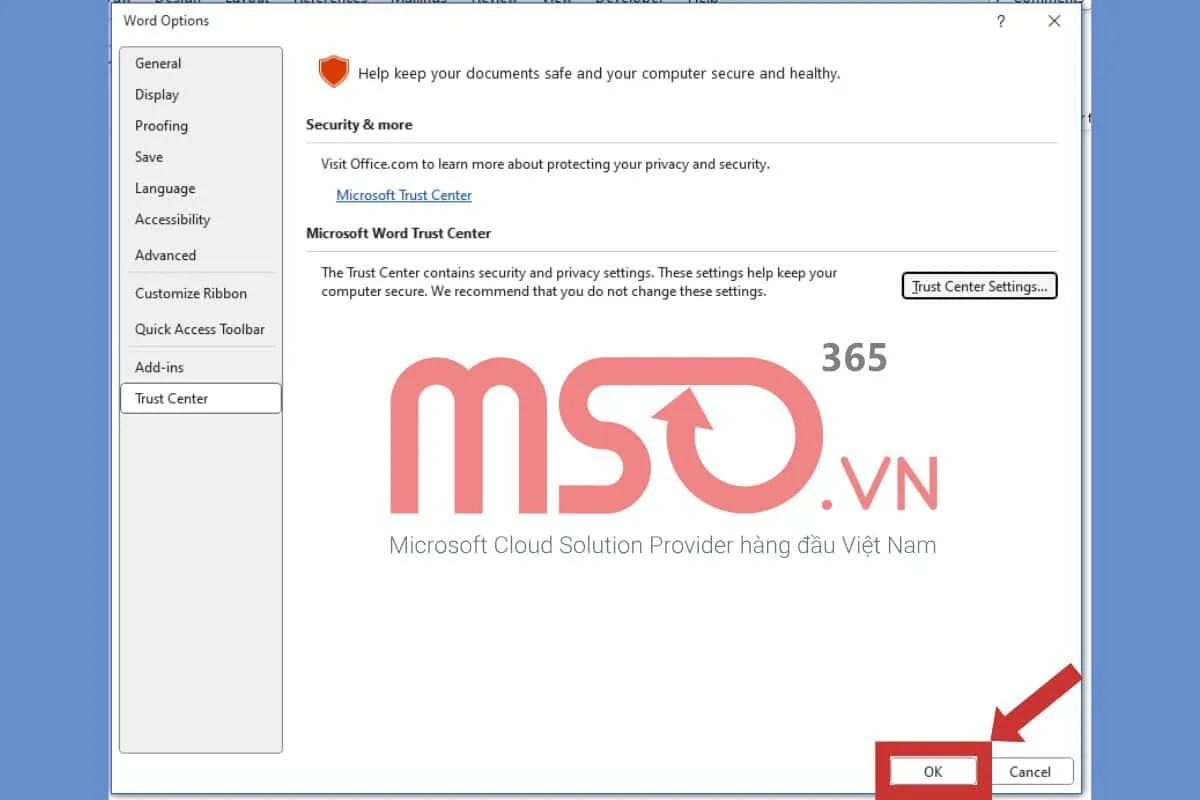The height and width of the screenshot is (800, 1200).
Task: Click the question mark Help icon
Action: tap(1001, 21)
